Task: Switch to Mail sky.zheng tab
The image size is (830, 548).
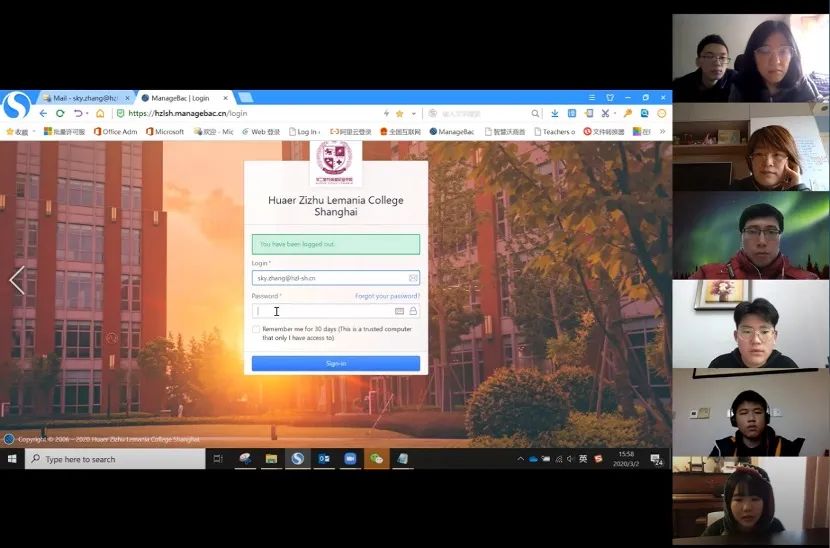Action: [85, 98]
